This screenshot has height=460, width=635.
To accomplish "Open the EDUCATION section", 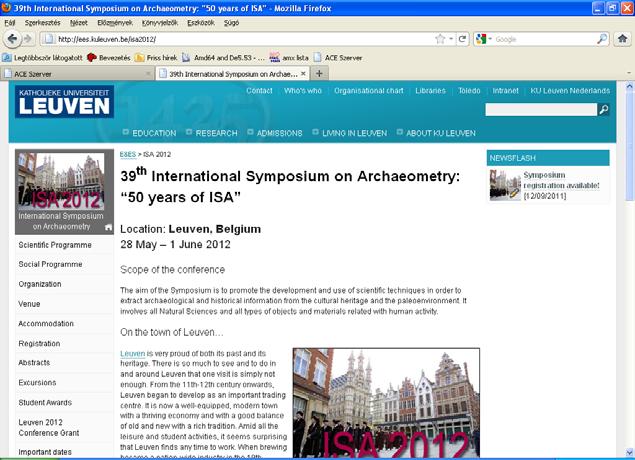I will [x=154, y=133].
